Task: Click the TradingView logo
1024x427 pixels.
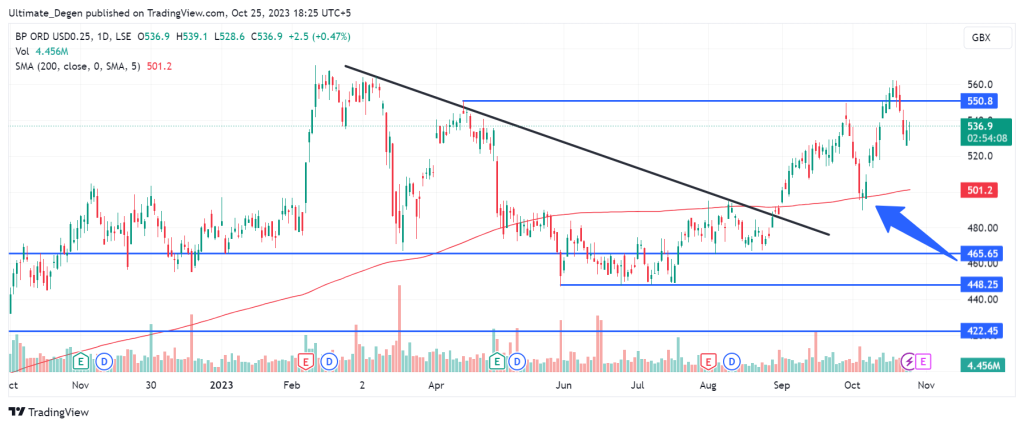Action: click(48, 412)
